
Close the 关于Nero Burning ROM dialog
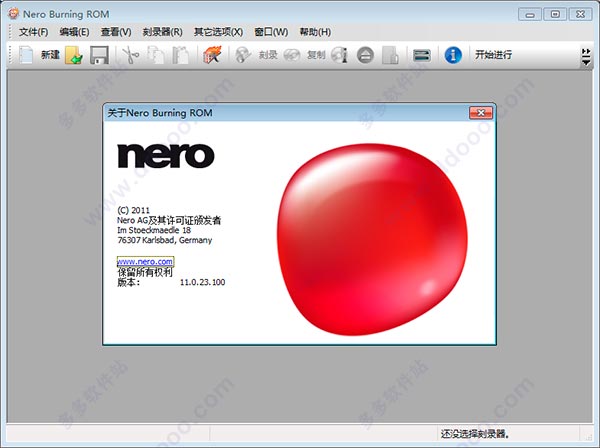pyautogui.click(x=481, y=112)
